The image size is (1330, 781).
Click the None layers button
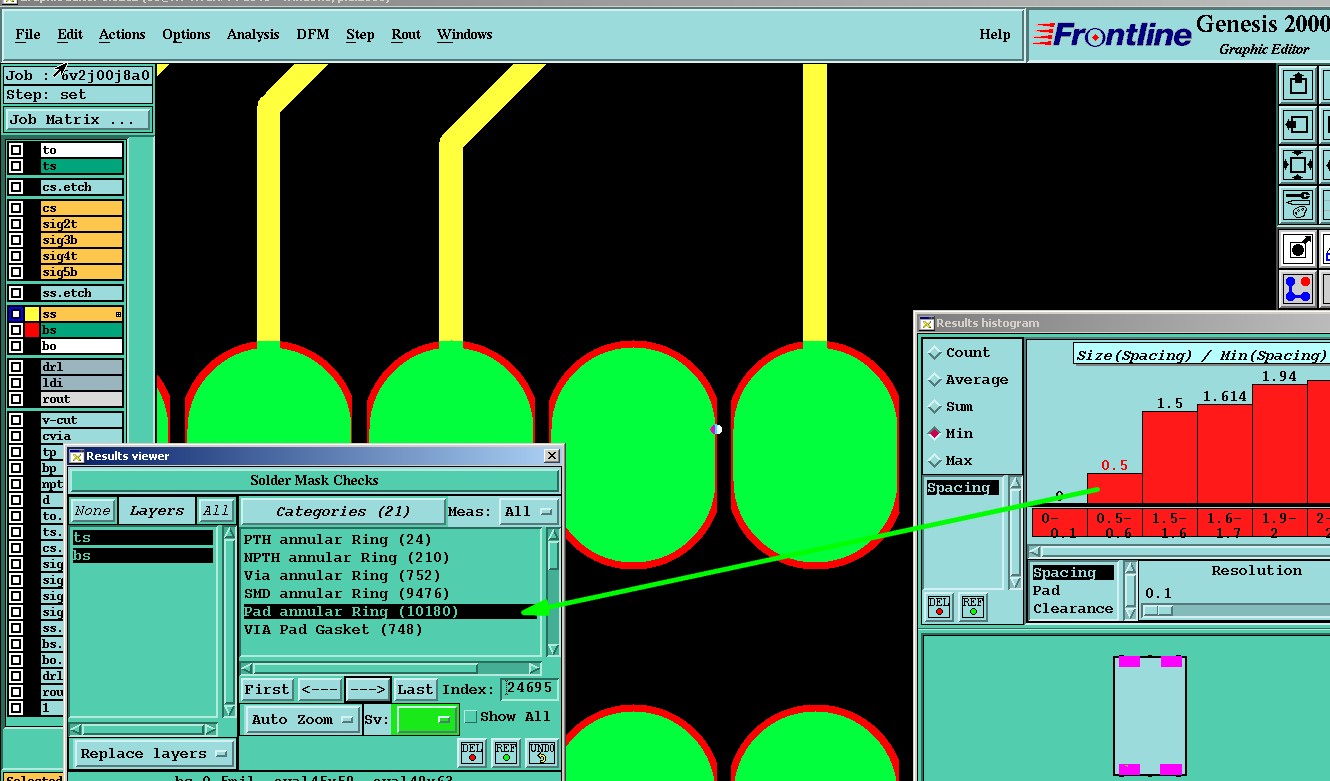click(93, 511)
